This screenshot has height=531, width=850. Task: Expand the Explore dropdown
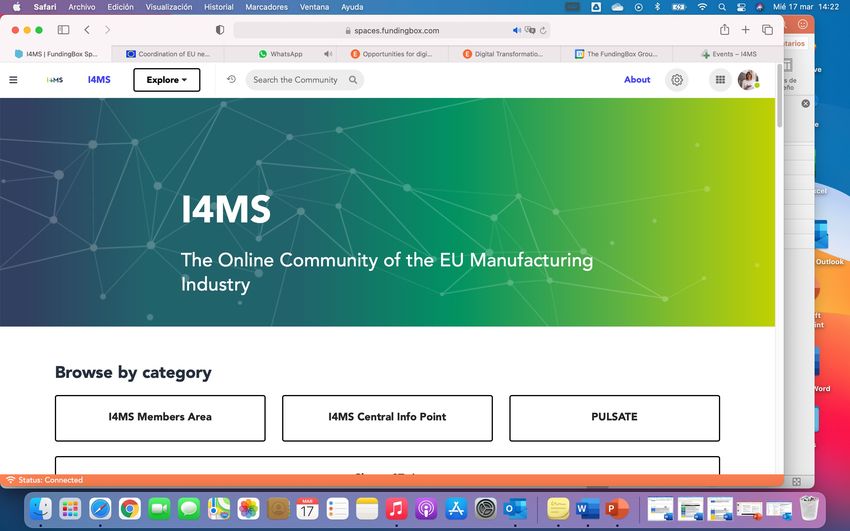click(166, 80)
